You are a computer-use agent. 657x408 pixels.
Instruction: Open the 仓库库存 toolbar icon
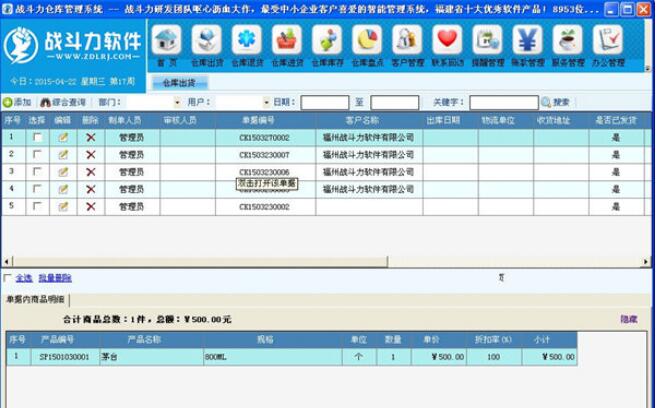(327, 40)
